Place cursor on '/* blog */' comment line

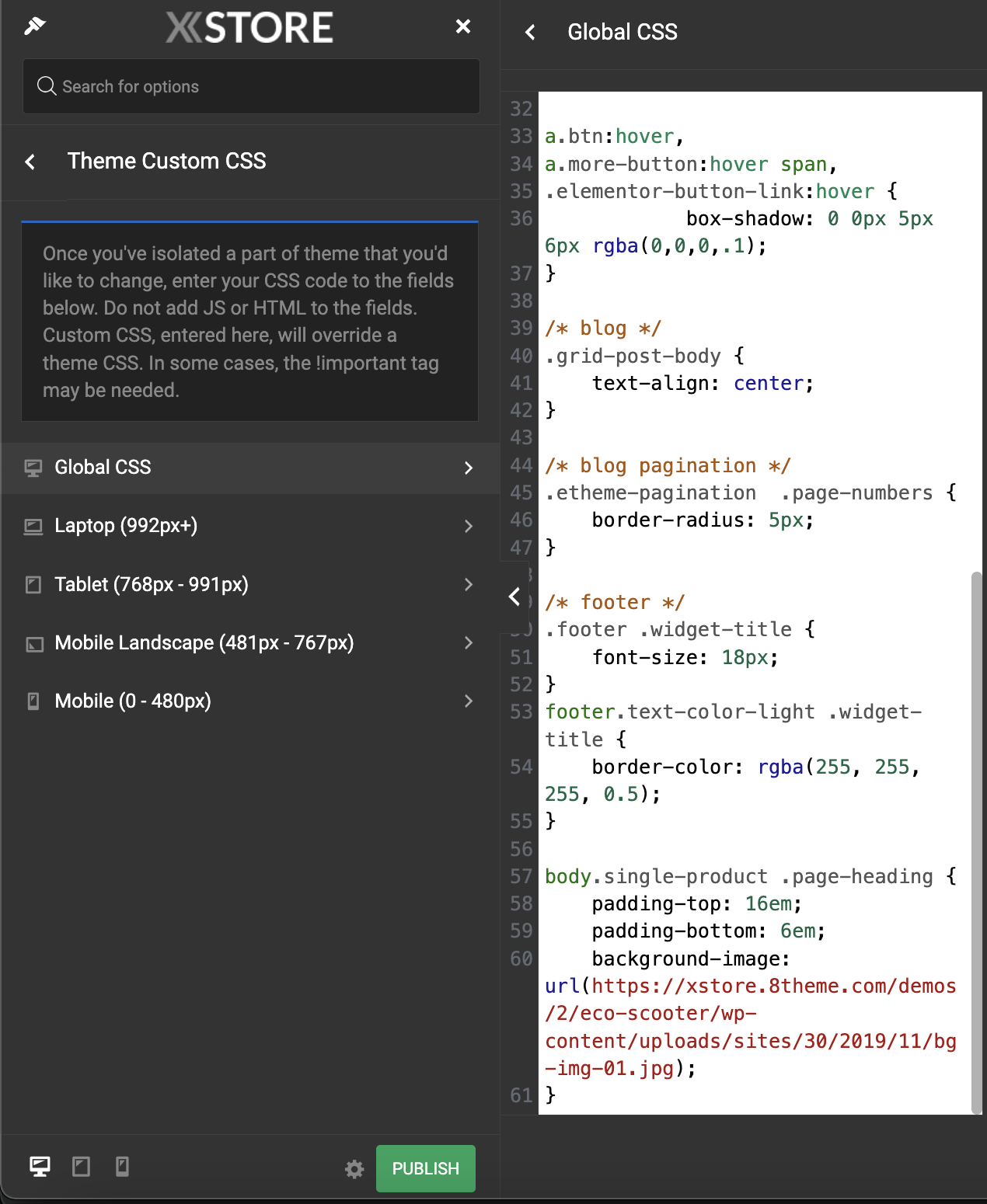[603, 329]
